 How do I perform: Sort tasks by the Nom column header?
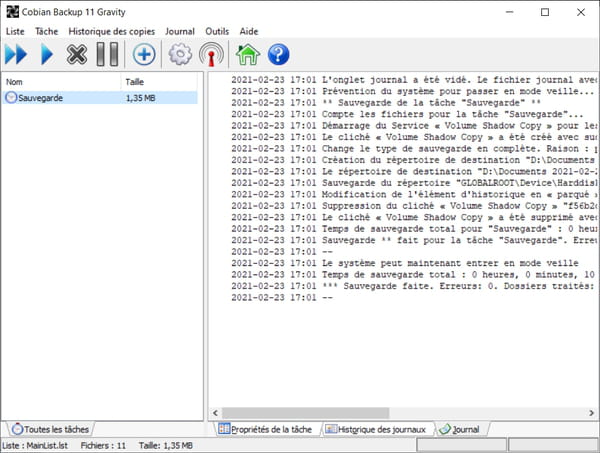tap(62, 82)
